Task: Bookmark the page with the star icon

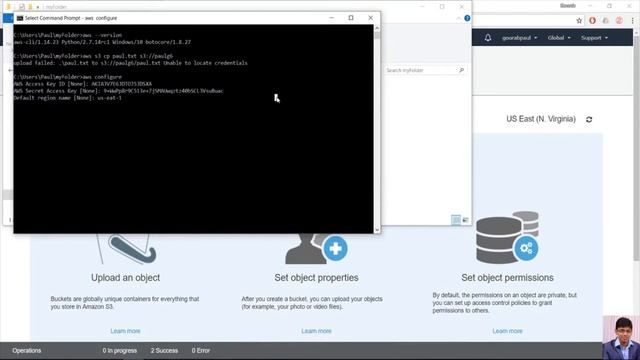Action: coord(579,20)
